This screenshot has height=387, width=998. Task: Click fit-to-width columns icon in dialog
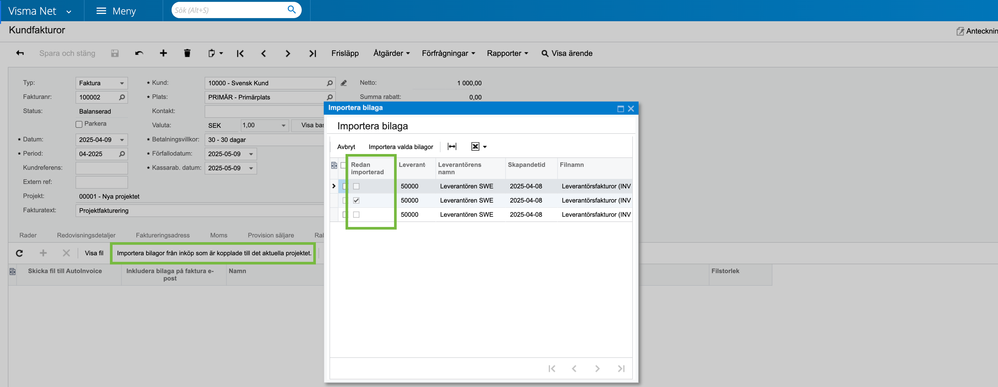pyautogui.click(x=452, y=146)
